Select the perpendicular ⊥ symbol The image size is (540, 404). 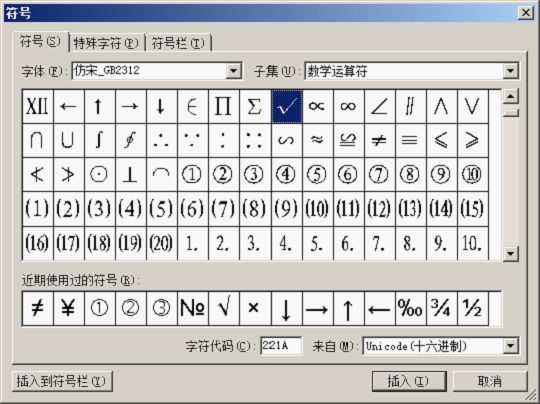click(131, 175)
